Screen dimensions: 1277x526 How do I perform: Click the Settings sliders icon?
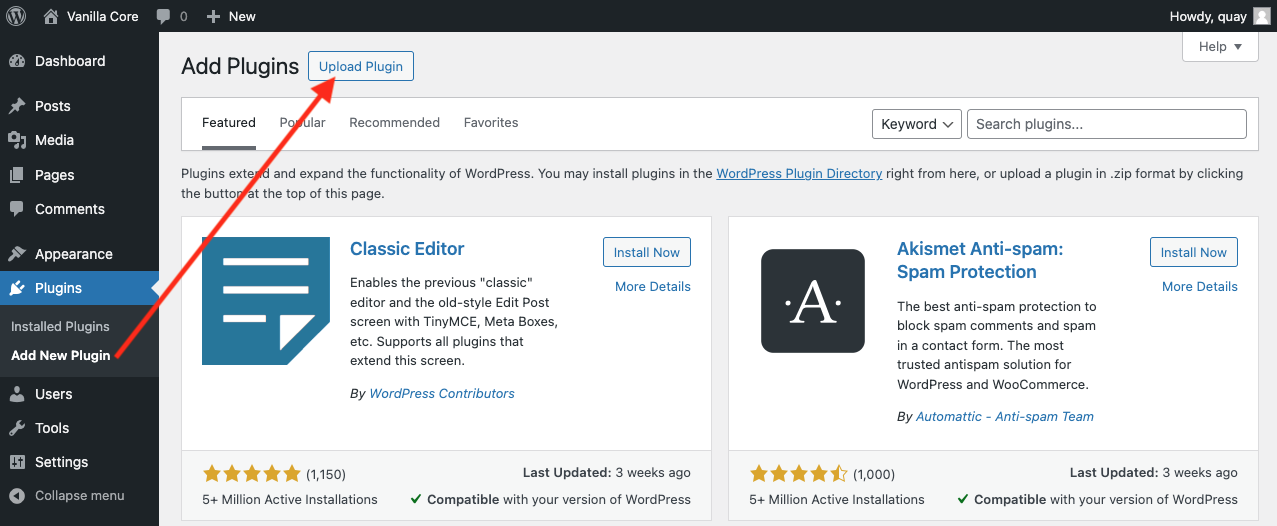(17, 462)
